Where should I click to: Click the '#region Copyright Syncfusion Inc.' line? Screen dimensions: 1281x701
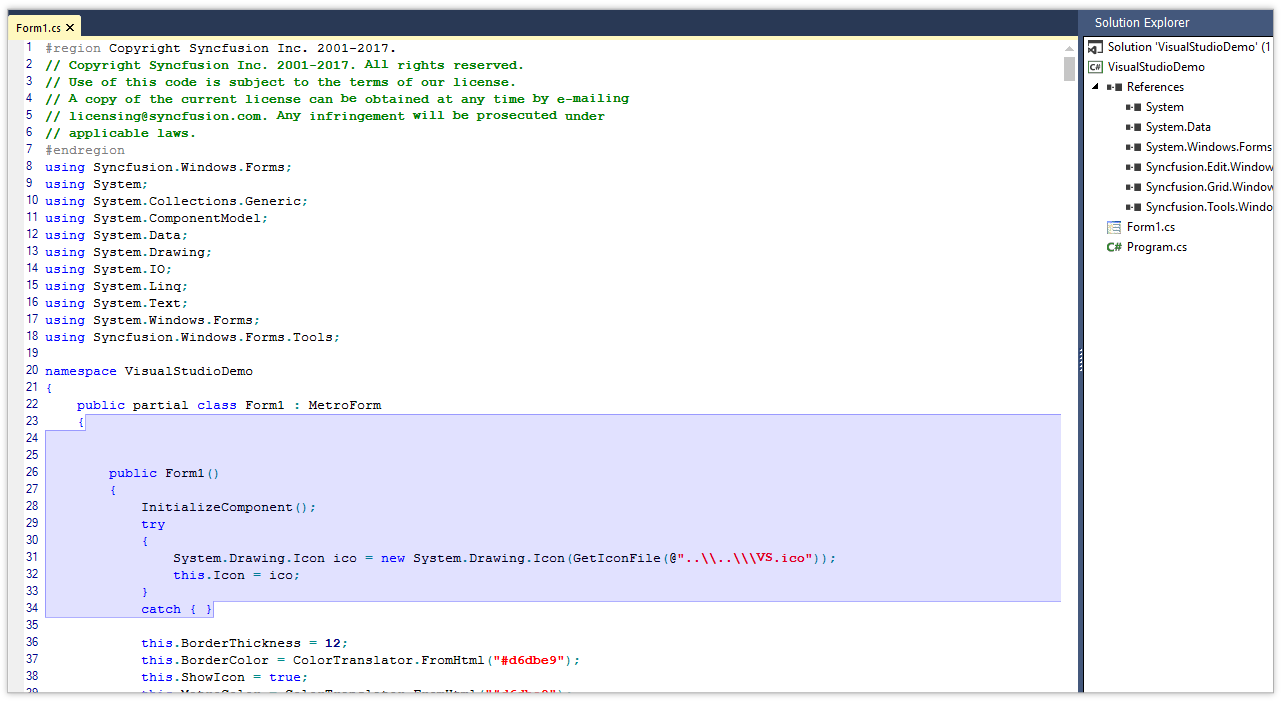pos(220,48)
